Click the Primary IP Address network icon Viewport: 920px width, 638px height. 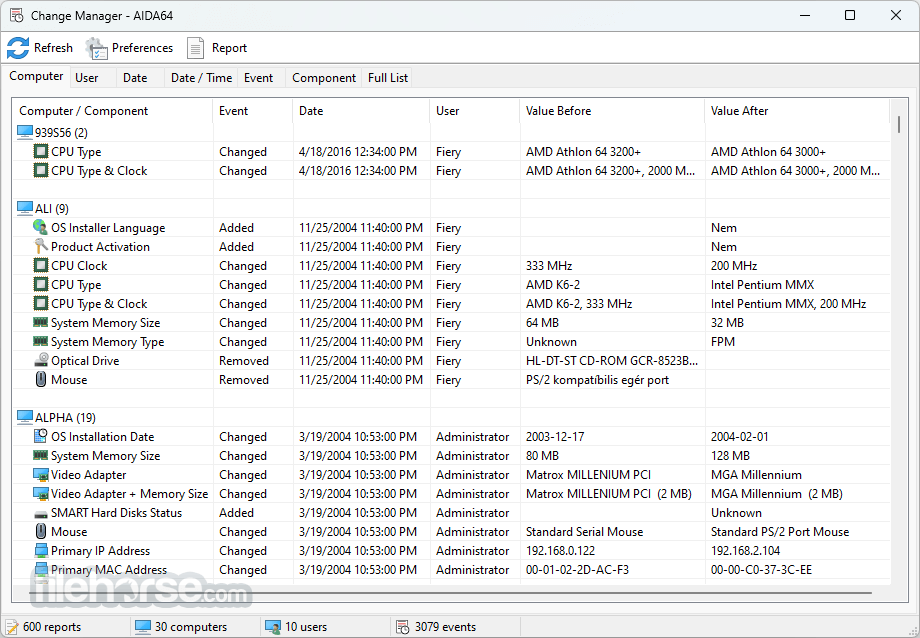40,551
